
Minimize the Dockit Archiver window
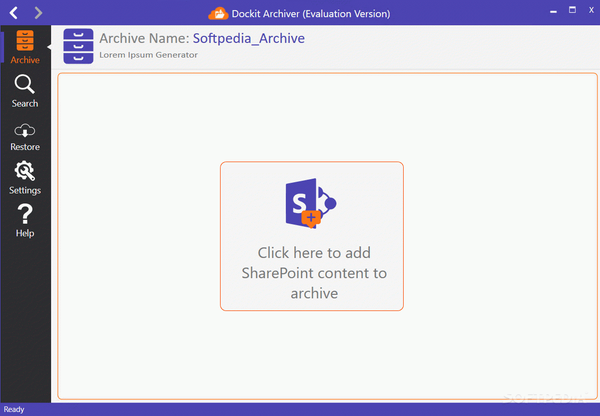click(553, 11)
